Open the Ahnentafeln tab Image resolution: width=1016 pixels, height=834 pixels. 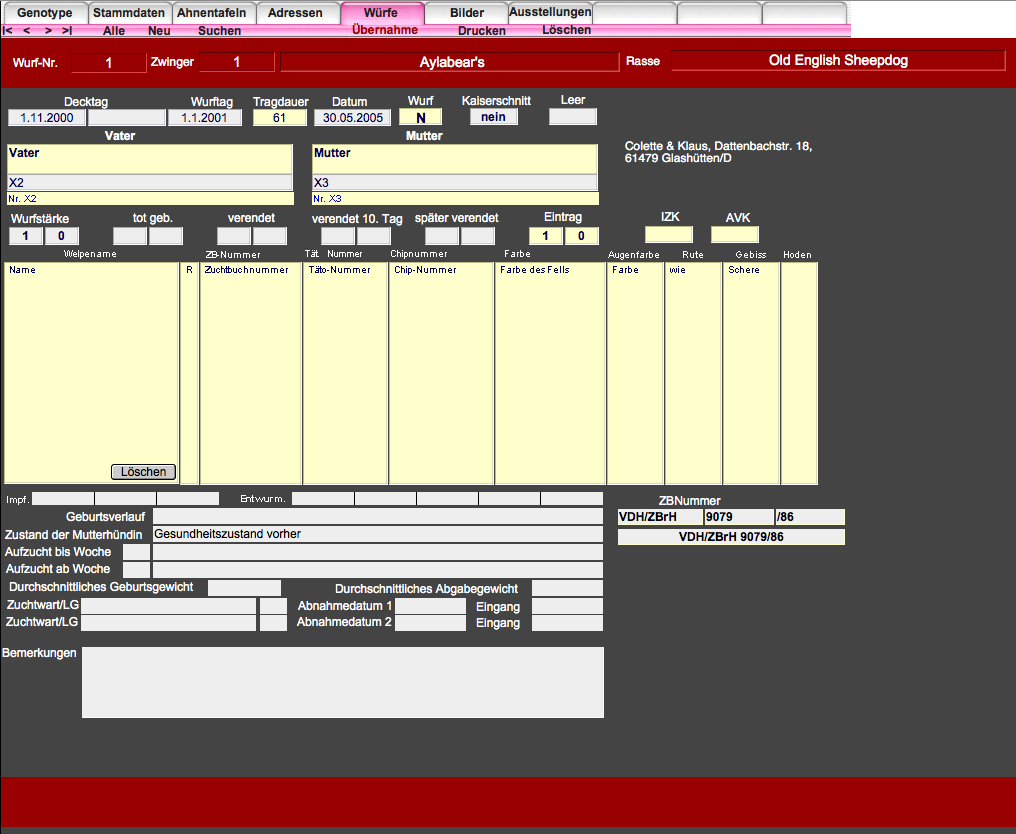(x=211, y=13)
